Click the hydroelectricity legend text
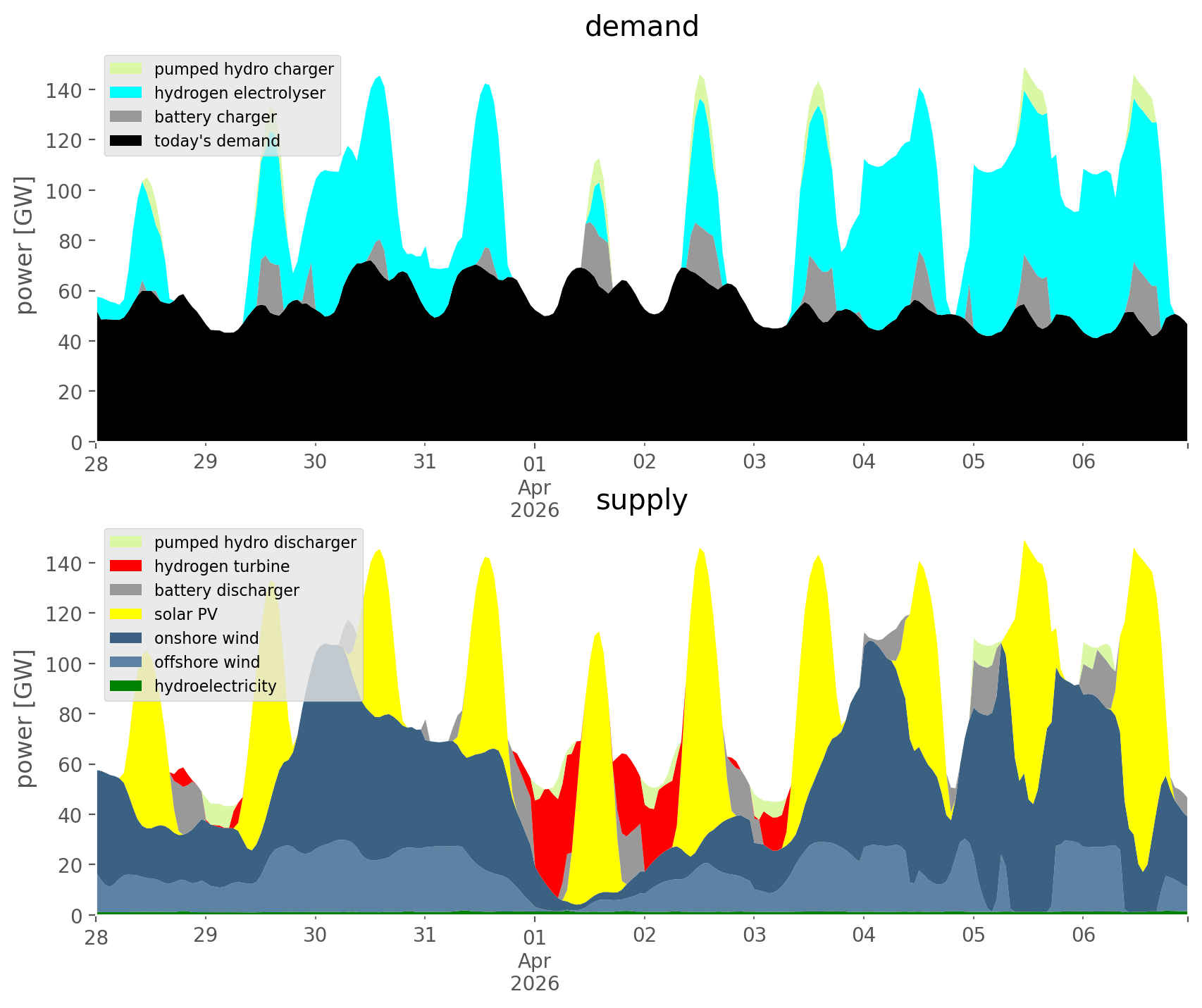Screen dimensions: 1202x1008 click(216, 686)
